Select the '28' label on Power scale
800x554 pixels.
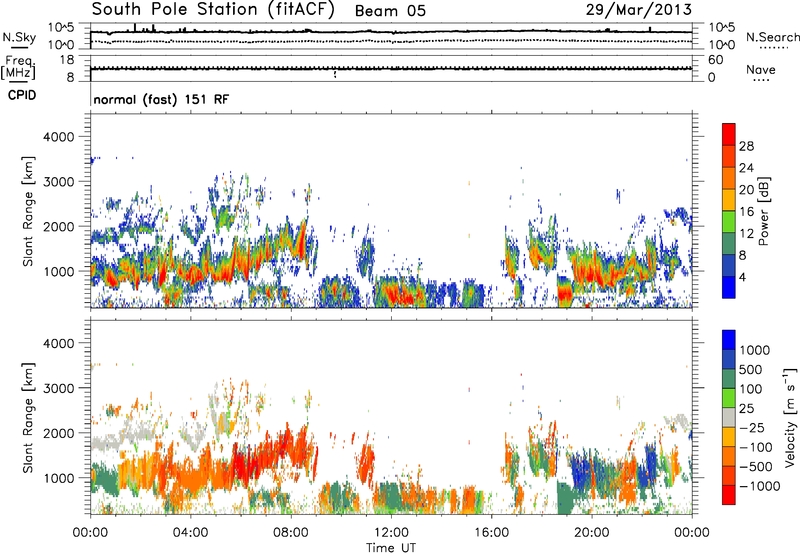746,146
